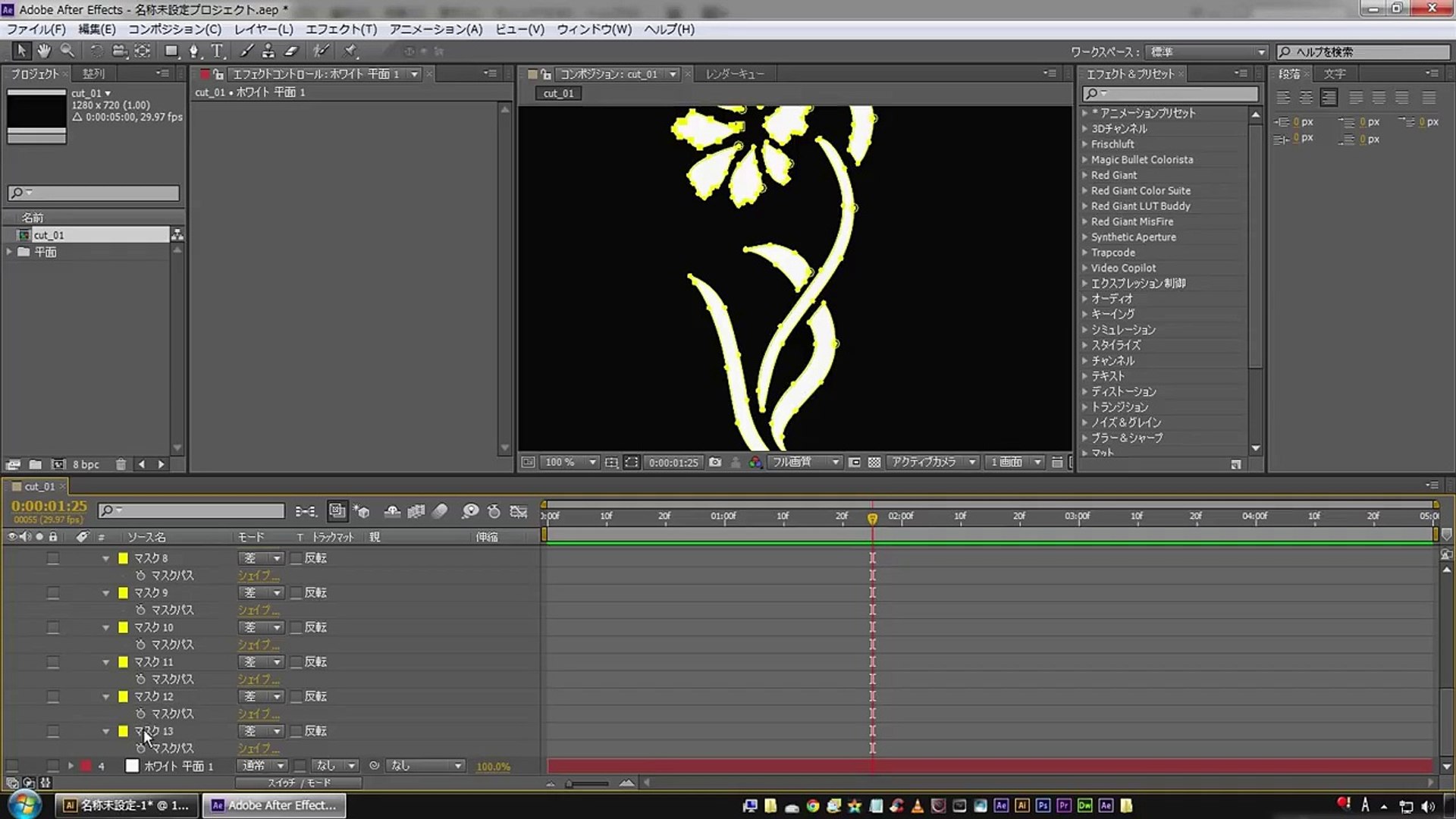Toggle transparency grid in composition viewer
Screen dimensions: 1456x819
(x=874, y=462)
